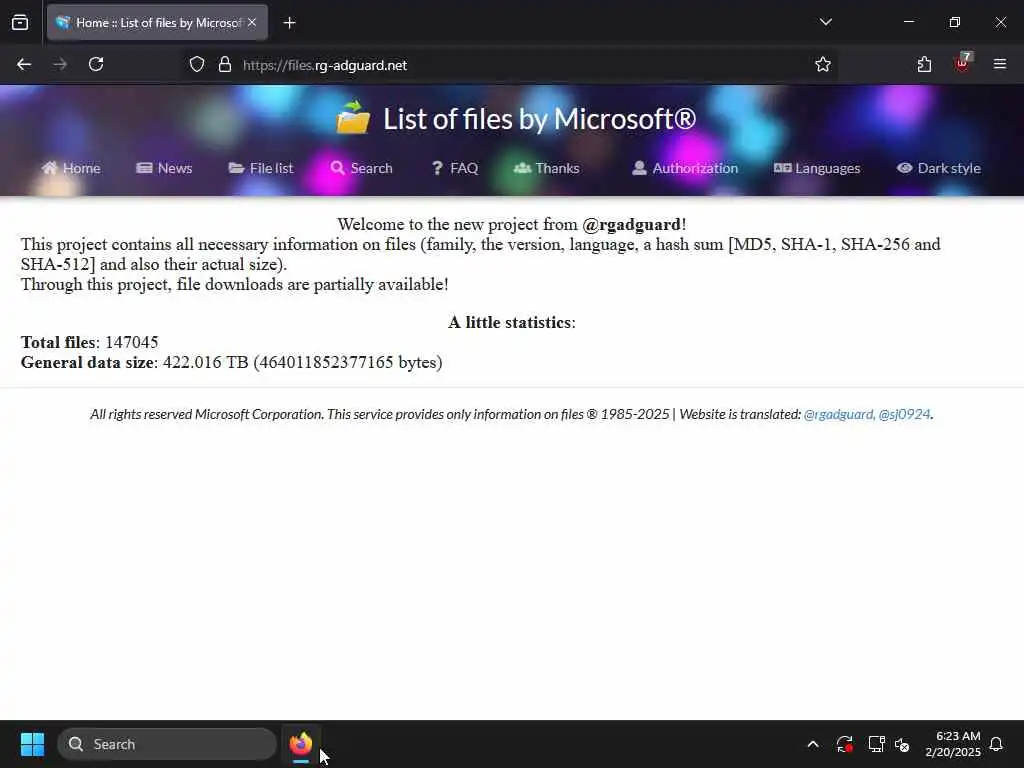
Task: Open the Authorization page
Action: point(684,168)
